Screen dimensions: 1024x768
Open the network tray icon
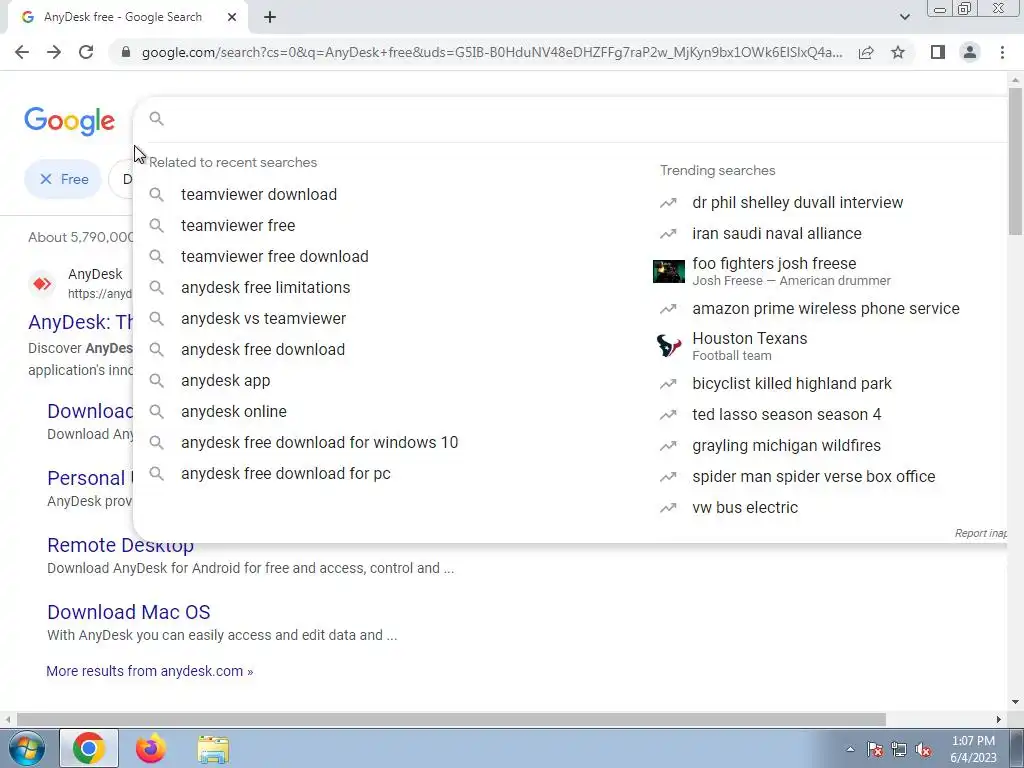[x=899, y=749]
